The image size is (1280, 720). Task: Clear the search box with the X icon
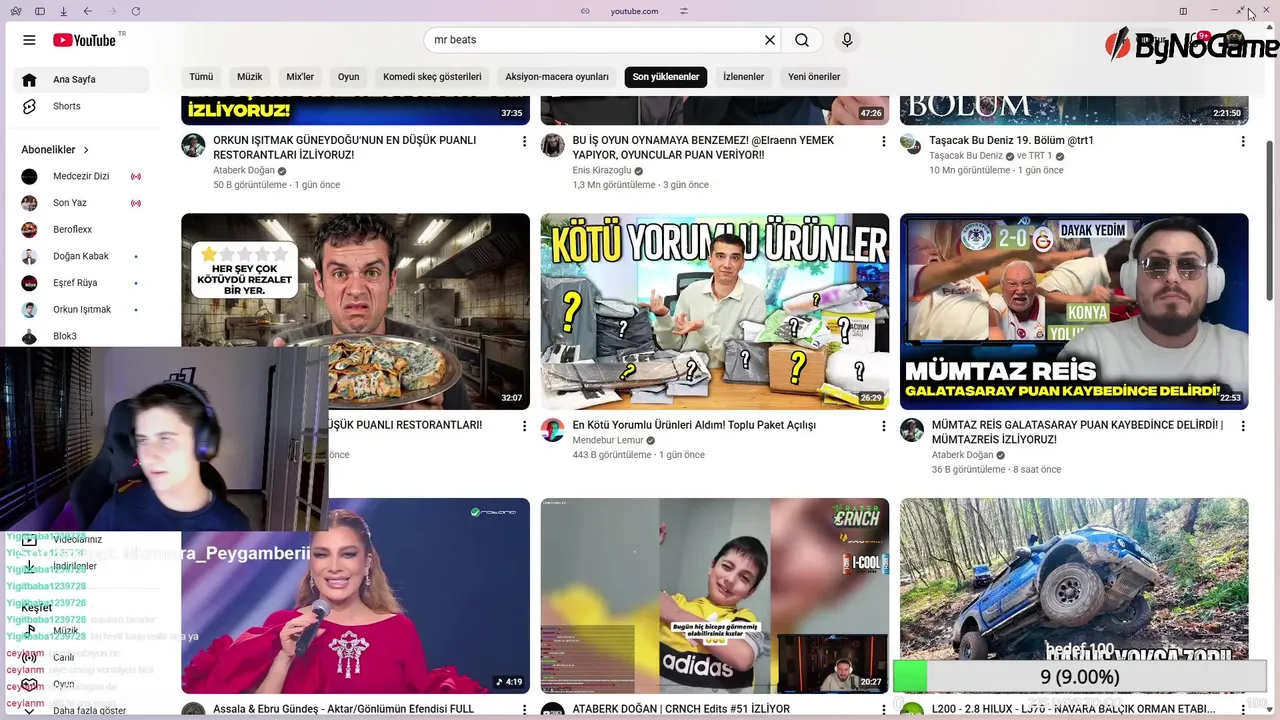[770, 40]
